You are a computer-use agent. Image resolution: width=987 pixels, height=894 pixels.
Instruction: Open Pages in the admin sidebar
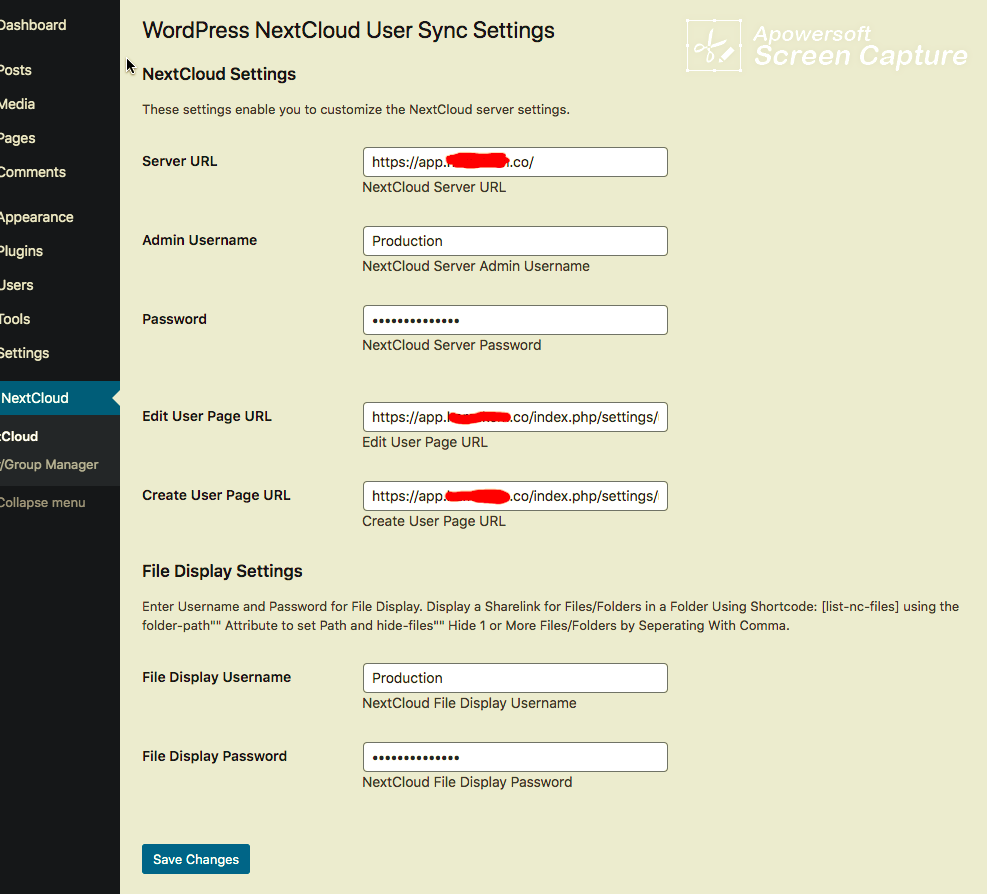click(x=18, y=138)
